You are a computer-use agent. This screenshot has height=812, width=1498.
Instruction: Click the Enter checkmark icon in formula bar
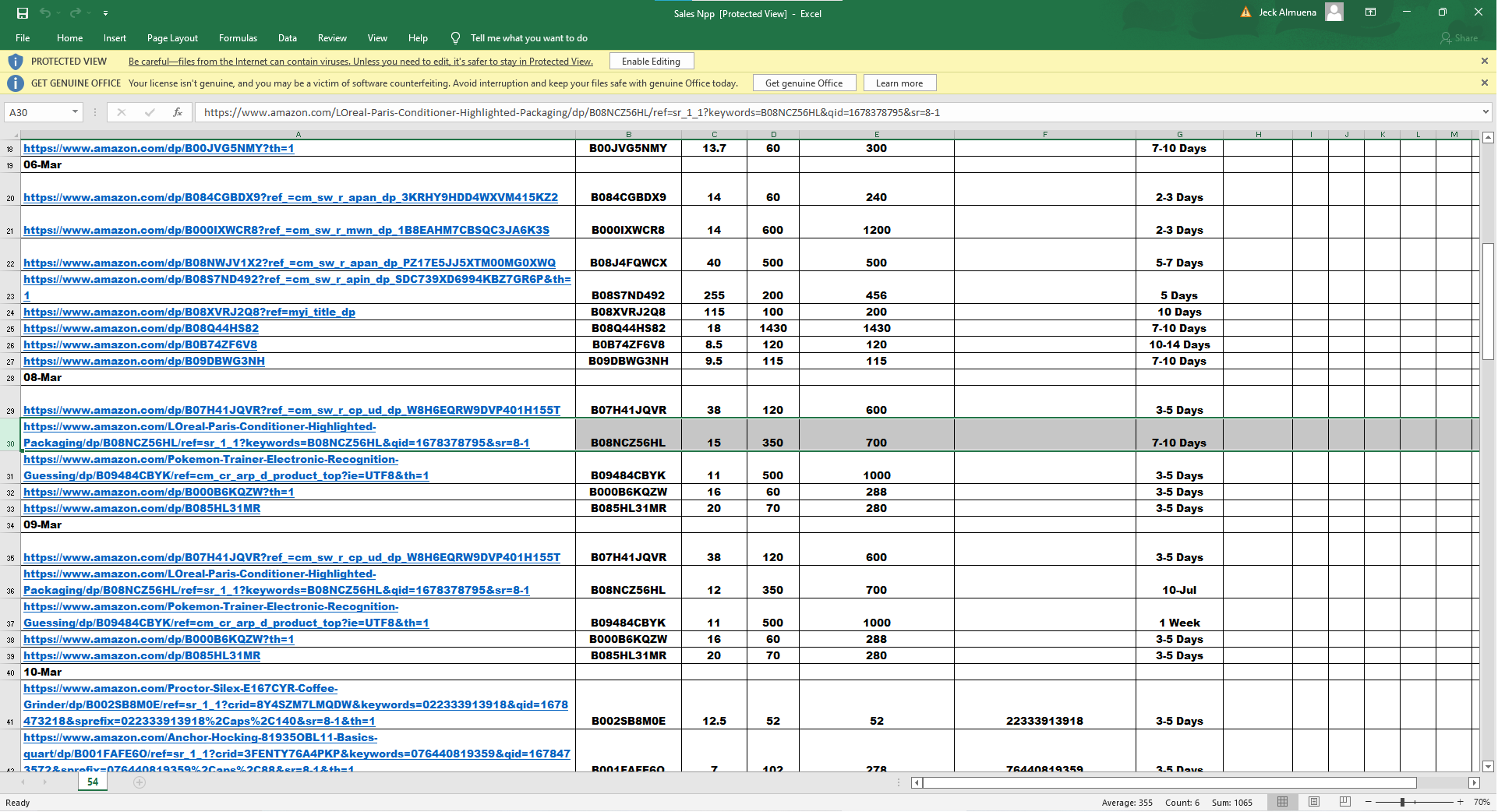150,112
